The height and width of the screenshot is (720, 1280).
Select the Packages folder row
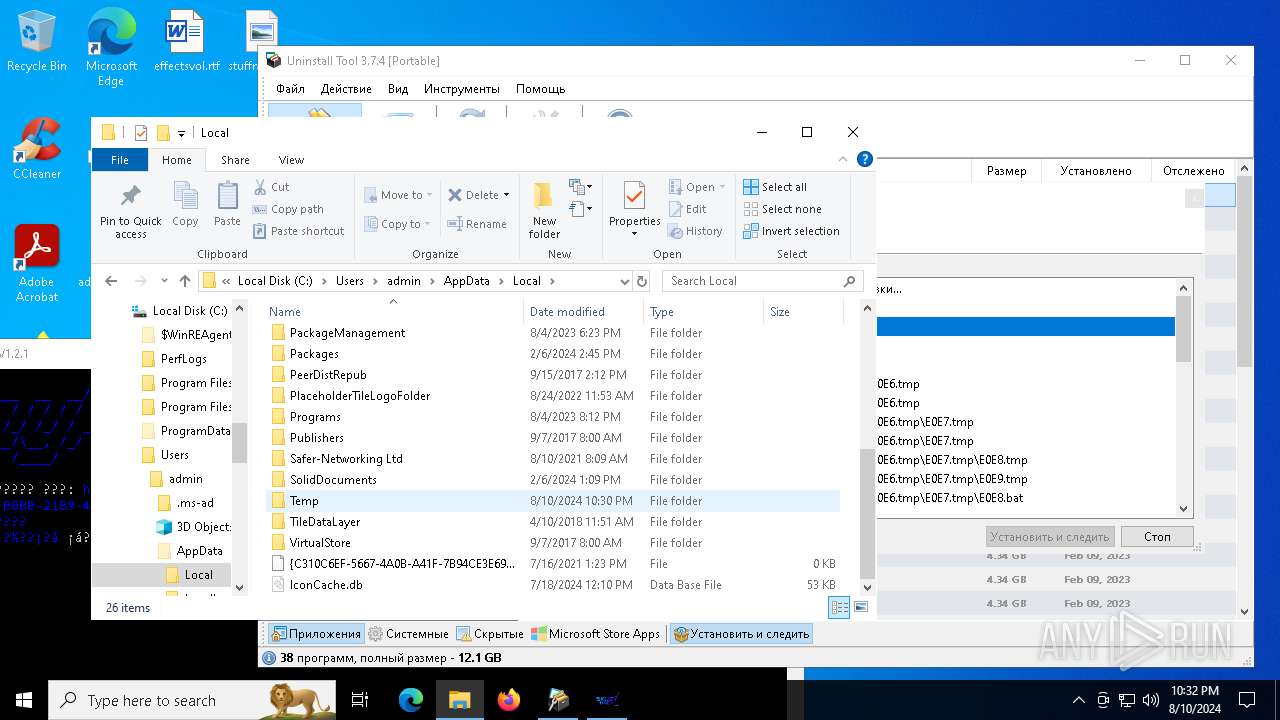[553, 354]
